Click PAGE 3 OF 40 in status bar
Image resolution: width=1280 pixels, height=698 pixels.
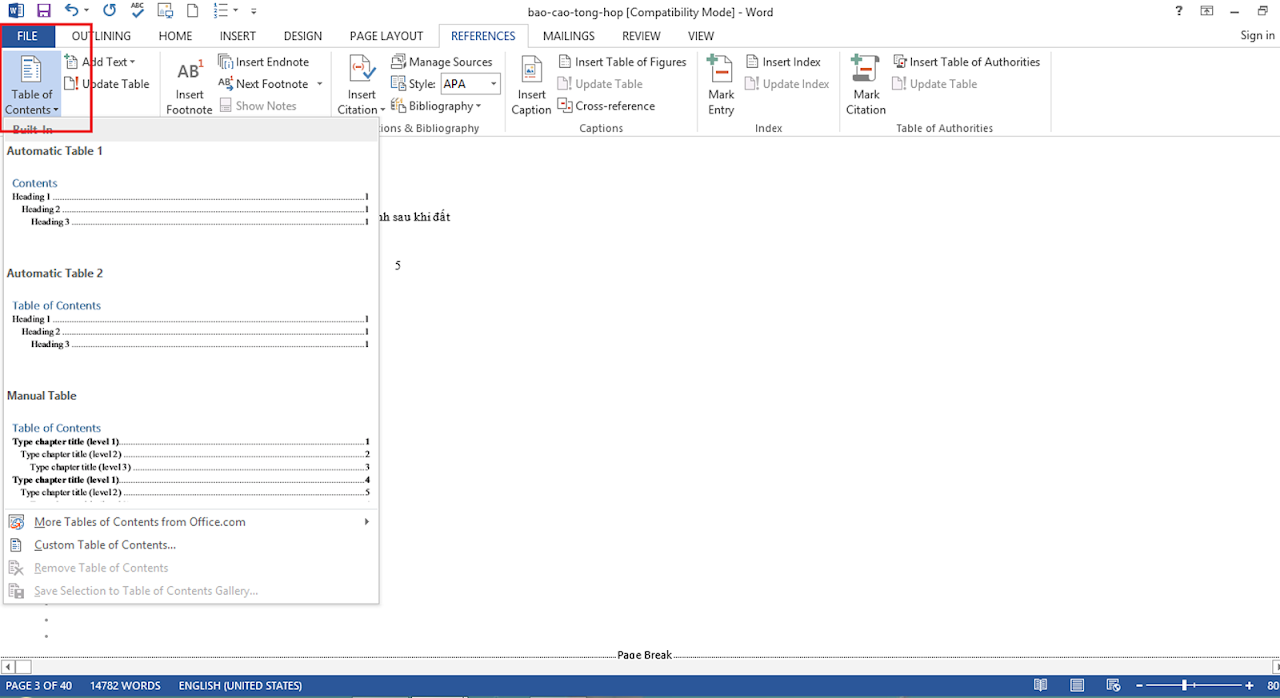(39, 686)
